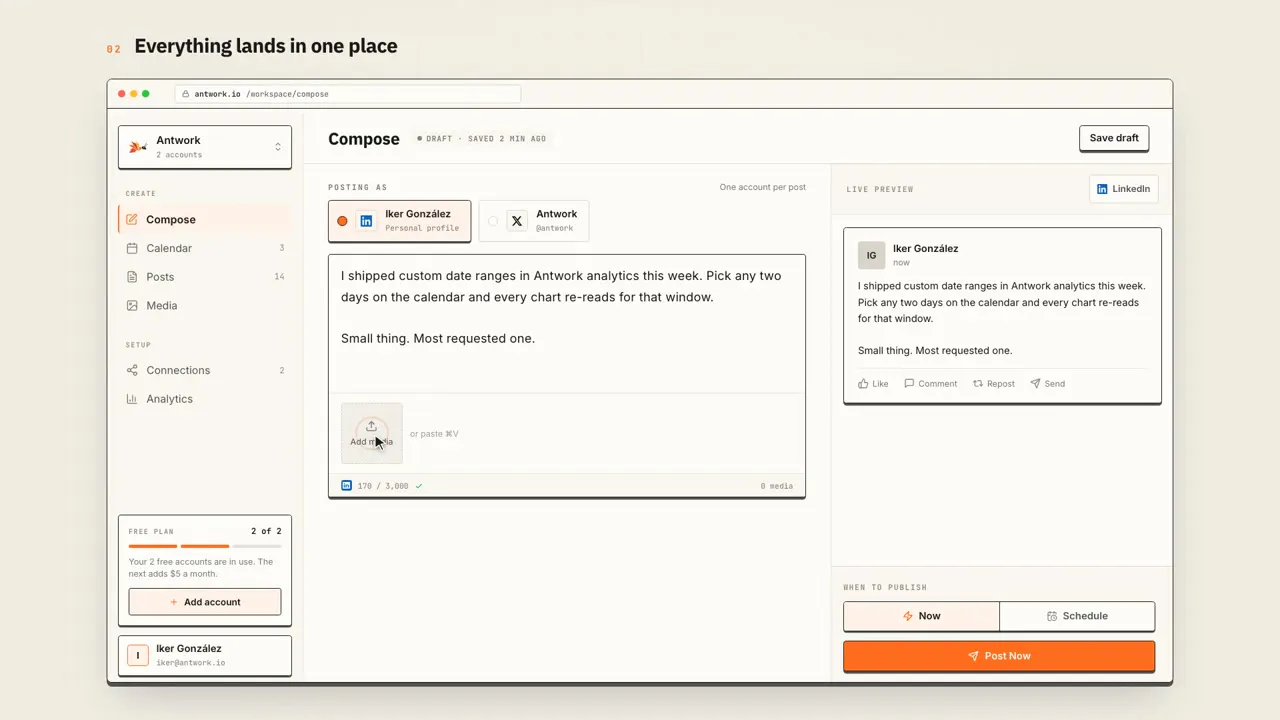The width and height of the screenshot is (1280, 720).
Task: Click the Send paper plane icon in preview
Action: [x=1035, y=383]
